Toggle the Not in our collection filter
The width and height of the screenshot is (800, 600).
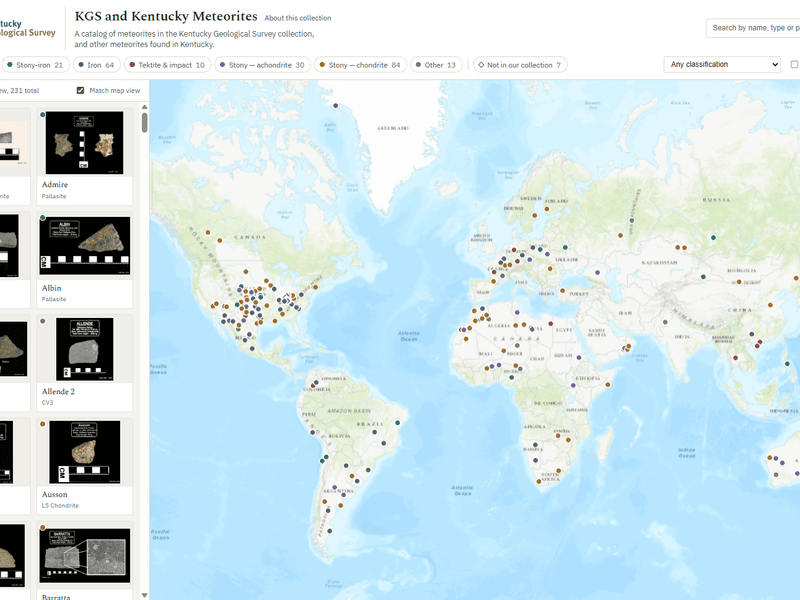520,65
